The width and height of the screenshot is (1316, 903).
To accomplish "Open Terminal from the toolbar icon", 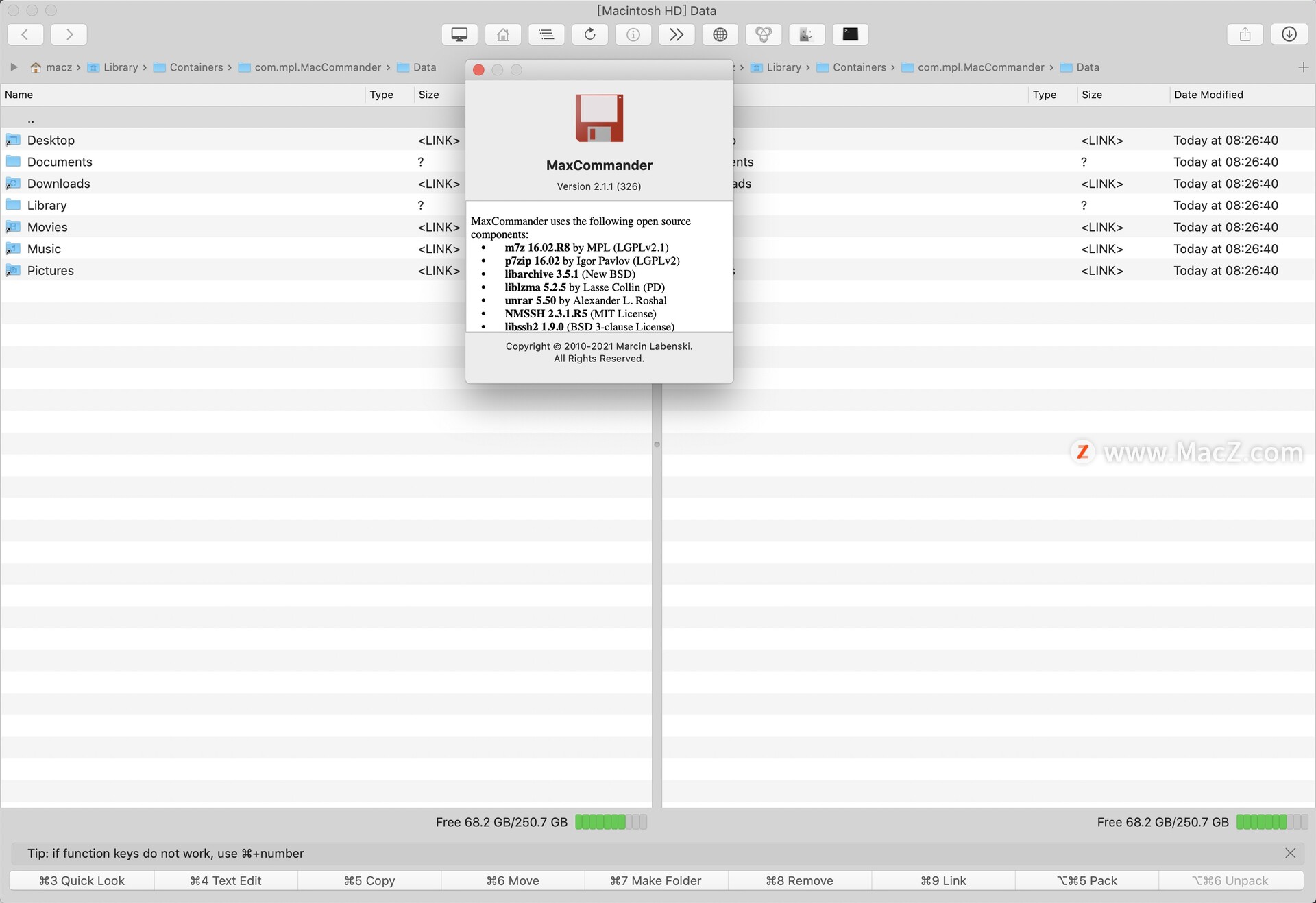I will pyautogui.click(x=850, y=34).
